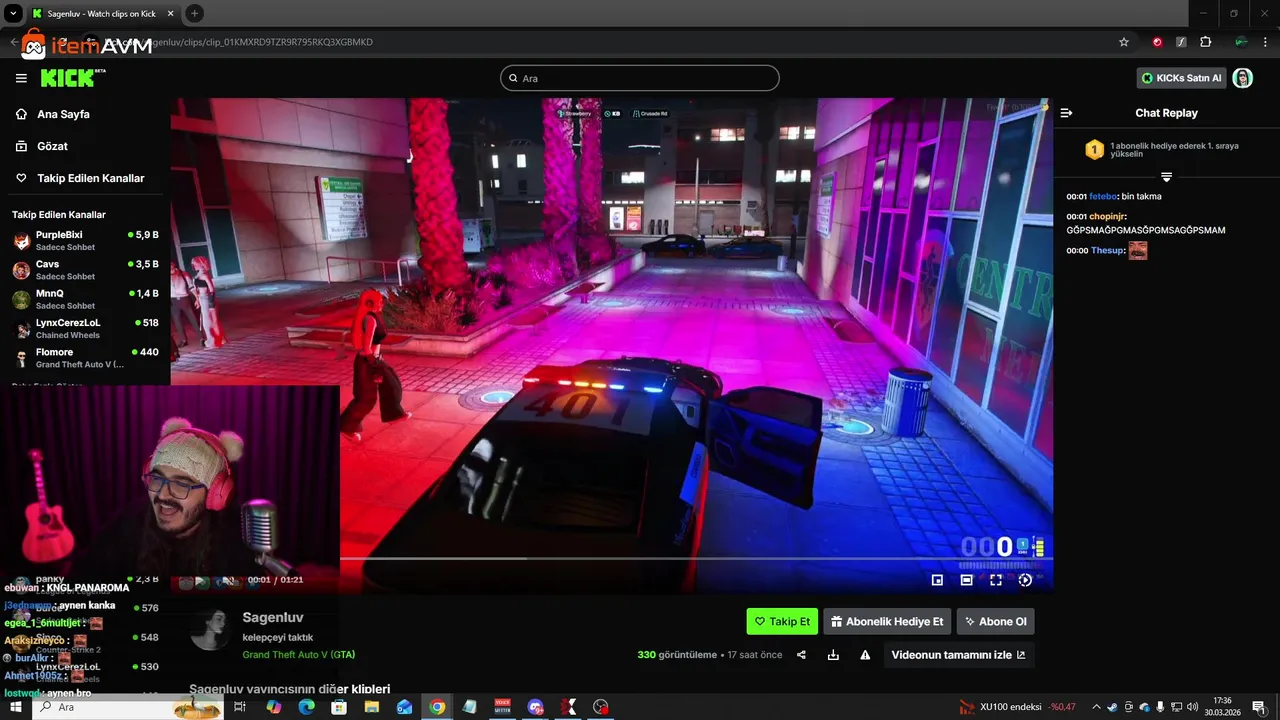The height and width of the screenshot is (720, 1280).
Task: Open the hamburger sidebar menu
Action: (x=21, y=78)
